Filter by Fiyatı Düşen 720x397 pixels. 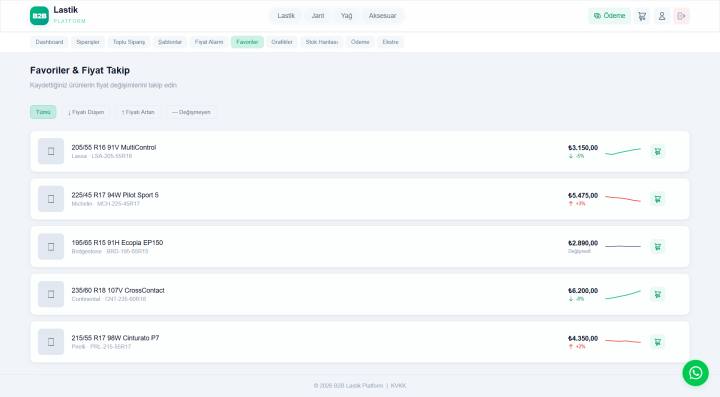point(86,112)
